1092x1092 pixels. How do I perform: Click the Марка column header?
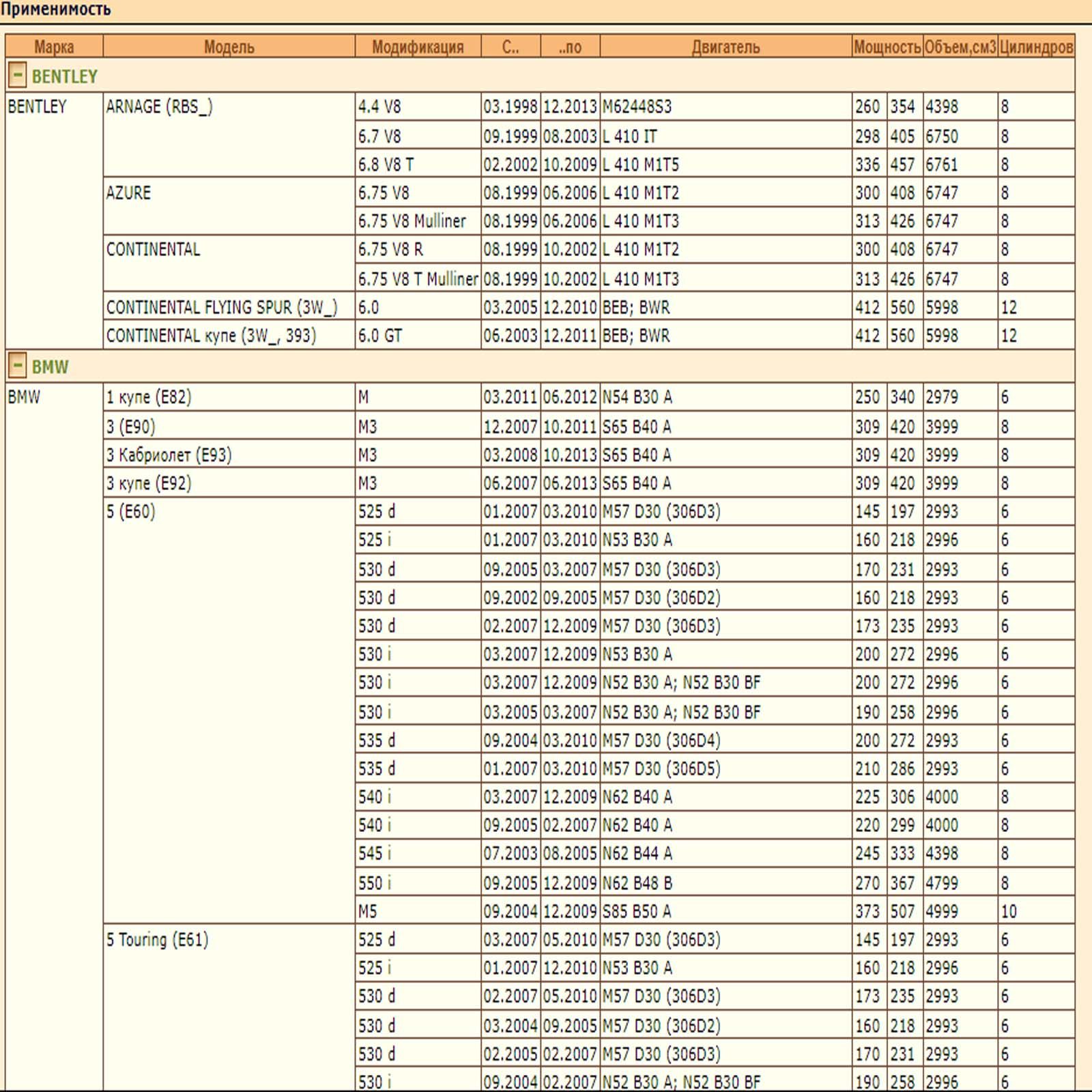click(x=54, y=46)
